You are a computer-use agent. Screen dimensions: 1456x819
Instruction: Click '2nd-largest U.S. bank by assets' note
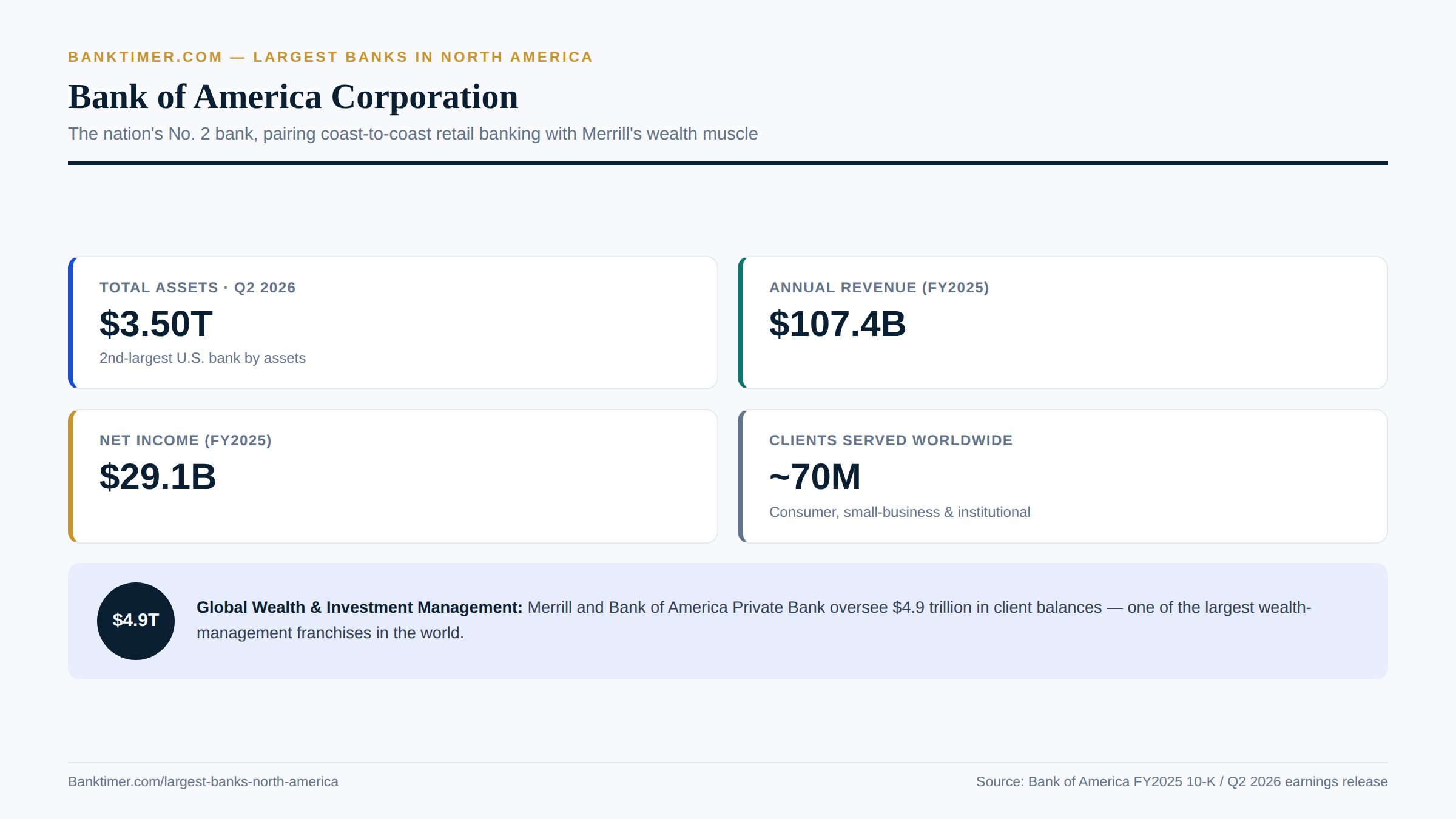click(203, 358)
